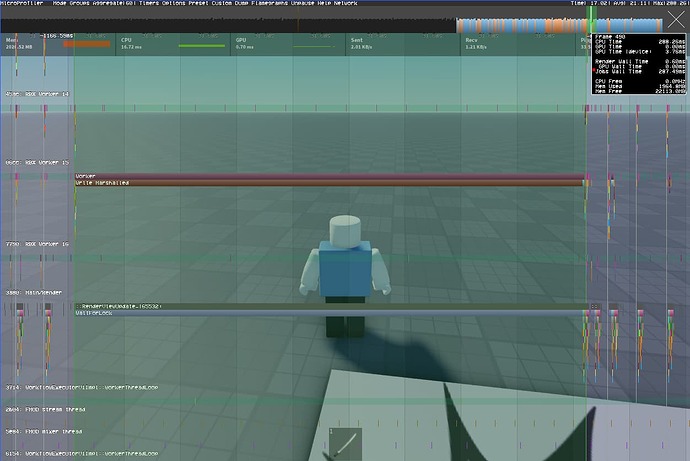
Task: Select the FMOD mixer thread label
Action: point(44,432)
